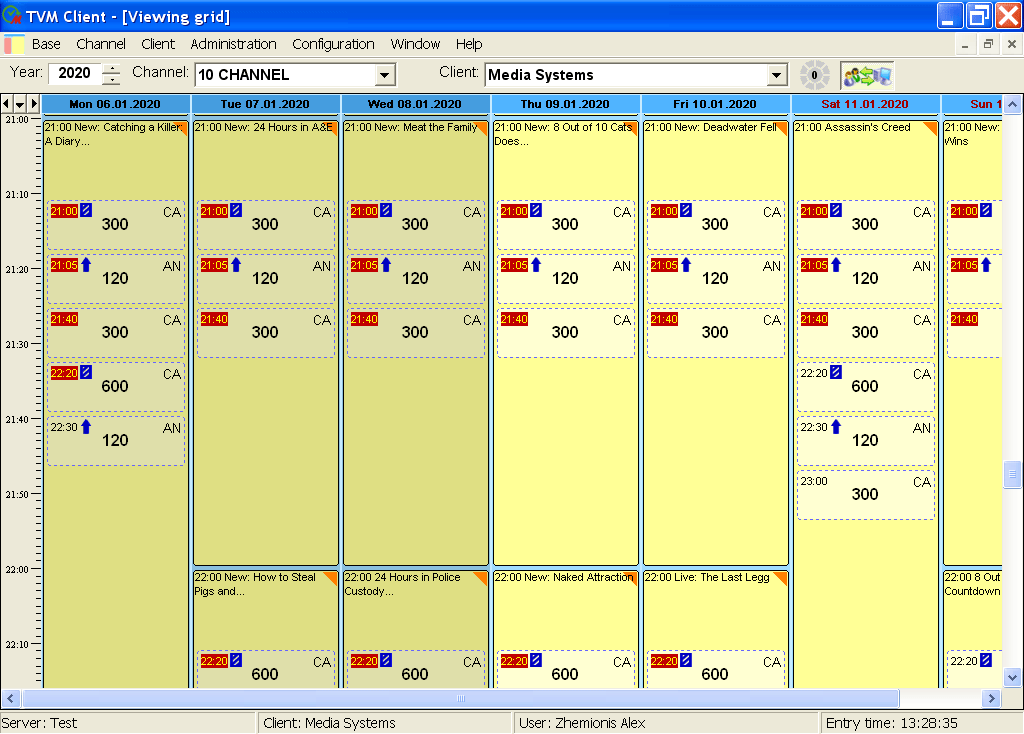Open the Configuration menu
Screen dimensions: 1024x734
(x=333, y=44)
